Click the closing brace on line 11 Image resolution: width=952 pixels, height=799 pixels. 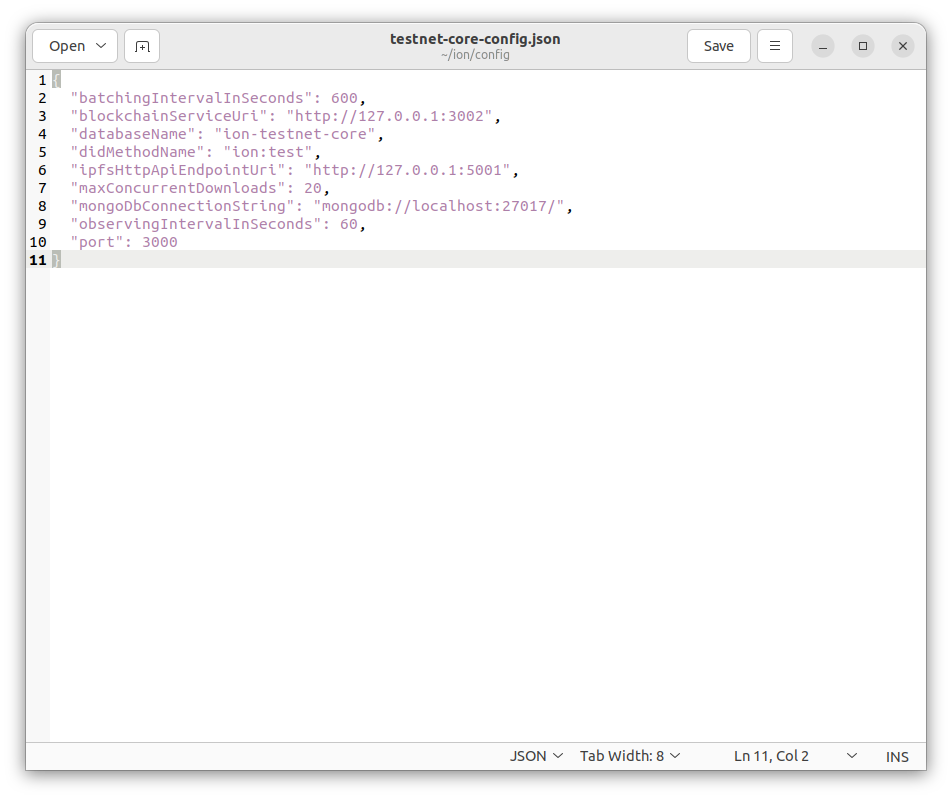tap(56, 260)
